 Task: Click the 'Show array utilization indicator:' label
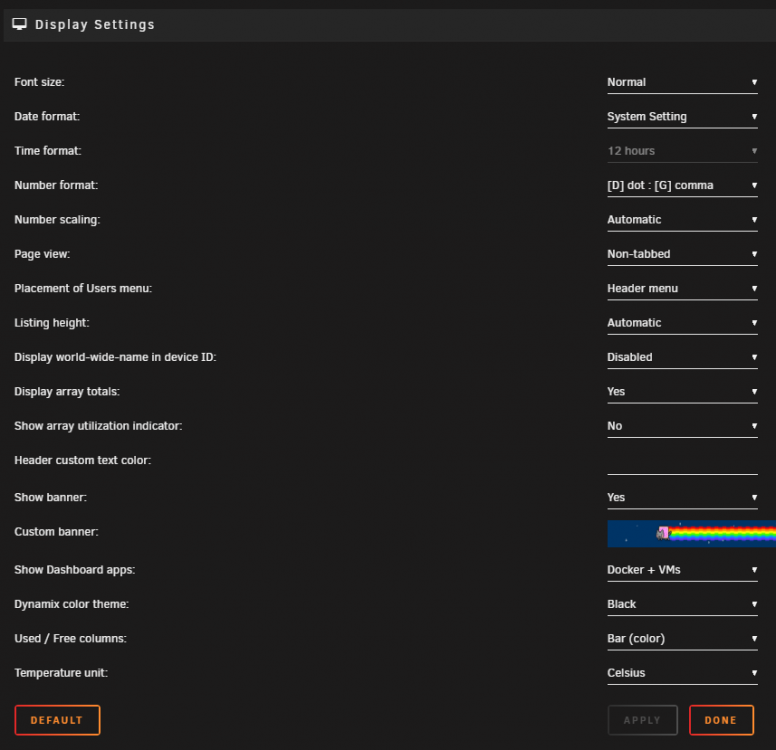point(98,426)
